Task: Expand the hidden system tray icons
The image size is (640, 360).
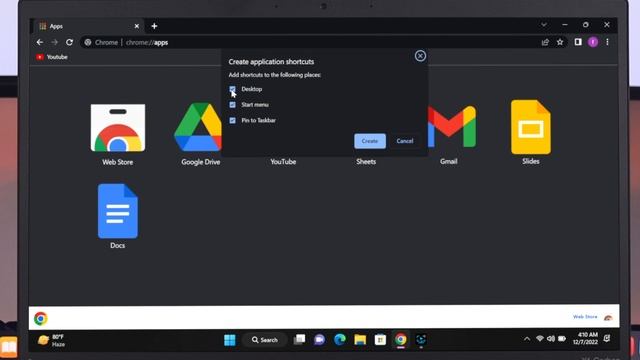Action: pyautogui.click(x=527, y=339)
